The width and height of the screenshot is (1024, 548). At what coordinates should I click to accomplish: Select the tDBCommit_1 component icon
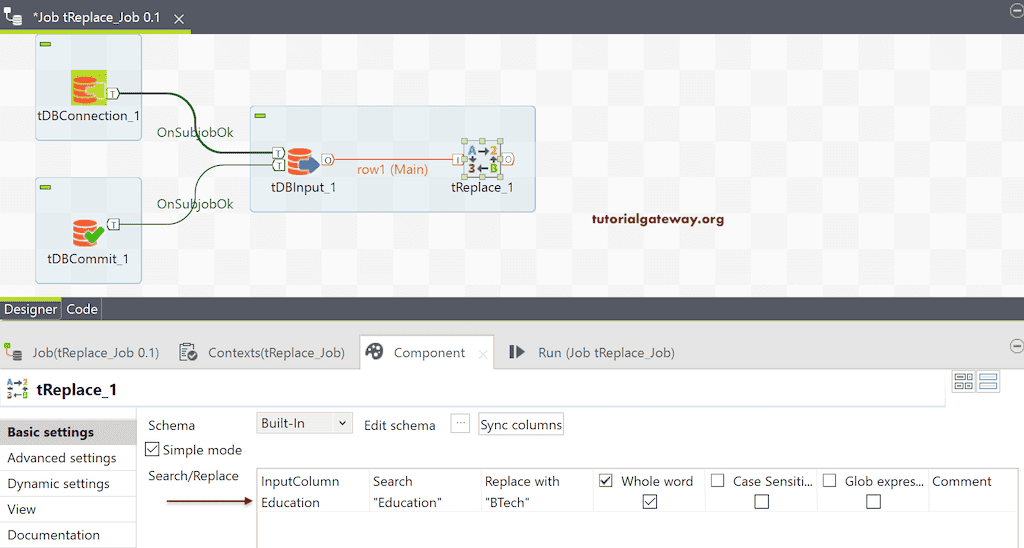88,233
